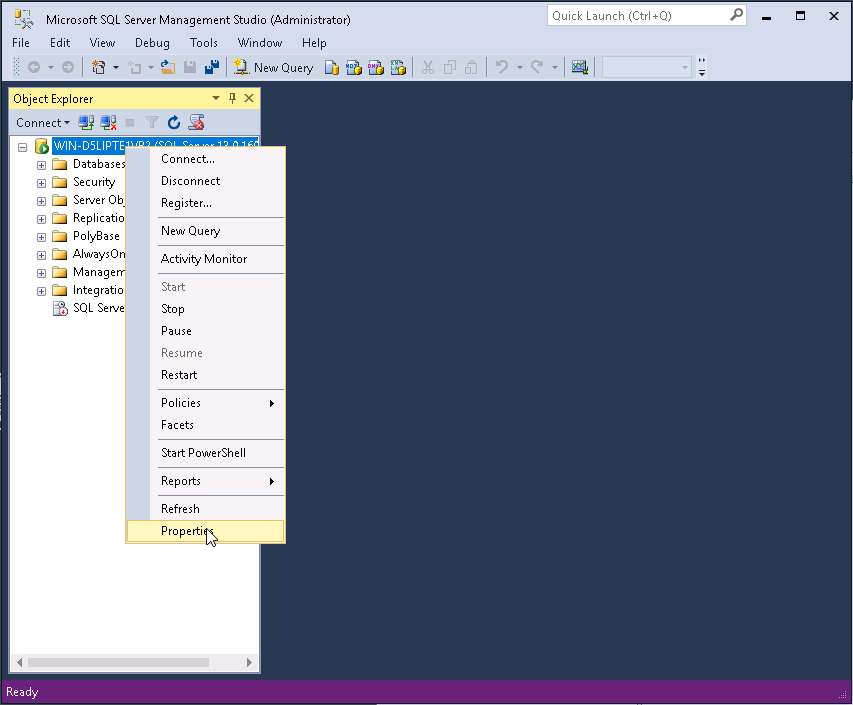Image resolution: width=853 pixels, height=705 pixels.
Task: Click the New Project toolbar icon
Action: click(98, 67)
